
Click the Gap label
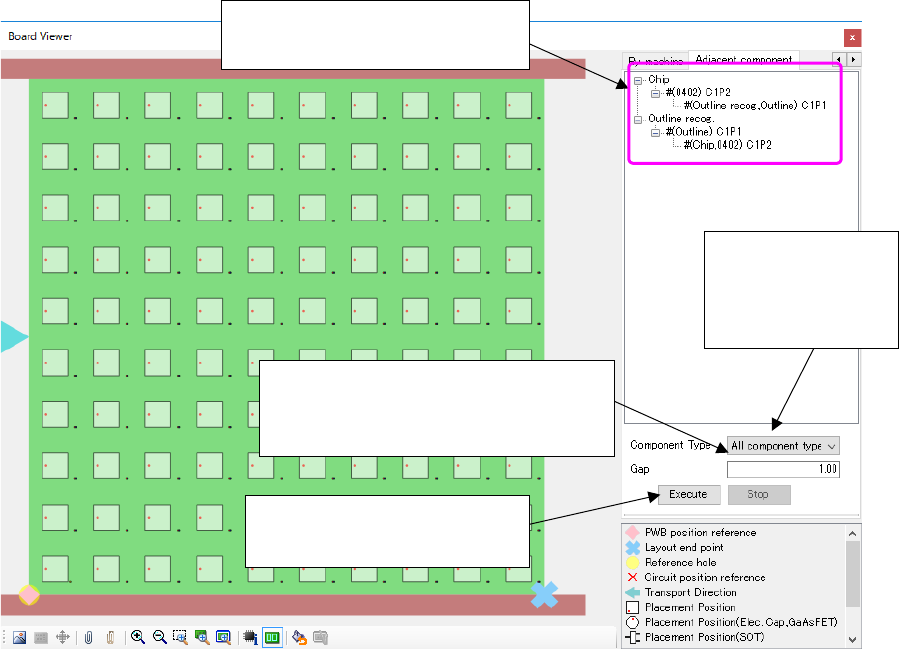point(640,469)
